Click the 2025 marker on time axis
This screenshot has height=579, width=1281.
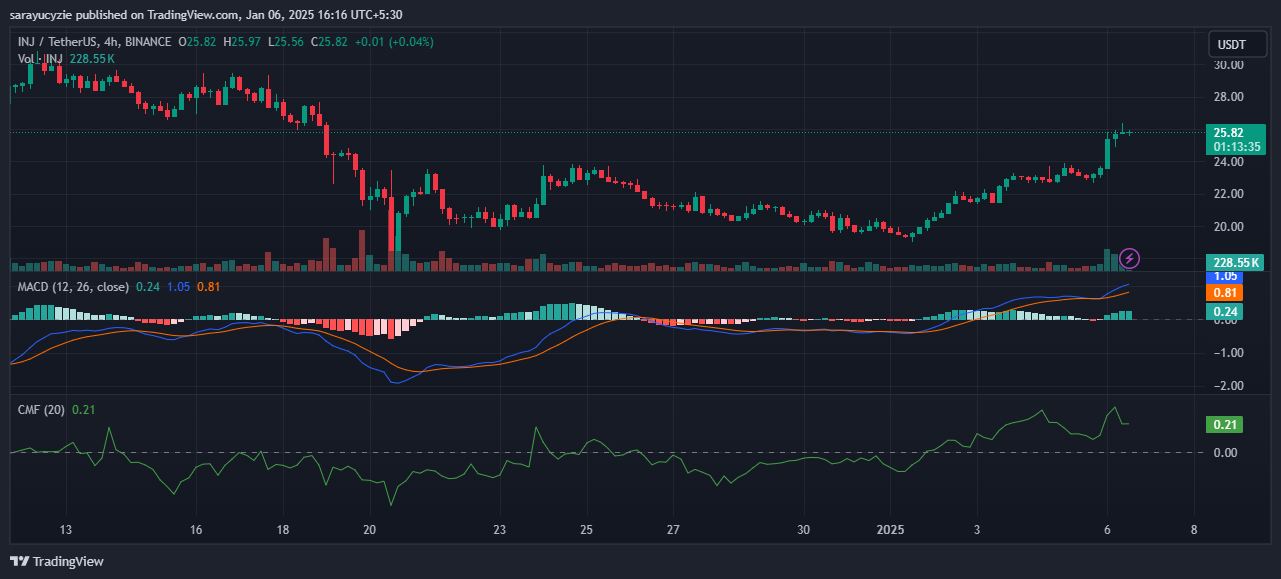(890, 529)
